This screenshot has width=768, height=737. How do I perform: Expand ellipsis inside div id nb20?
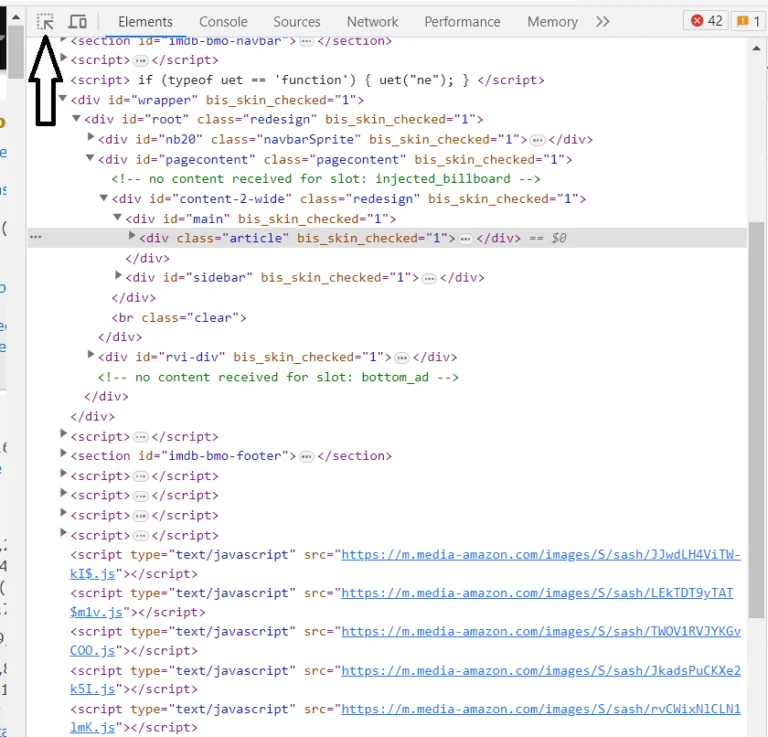click(537, 141)
